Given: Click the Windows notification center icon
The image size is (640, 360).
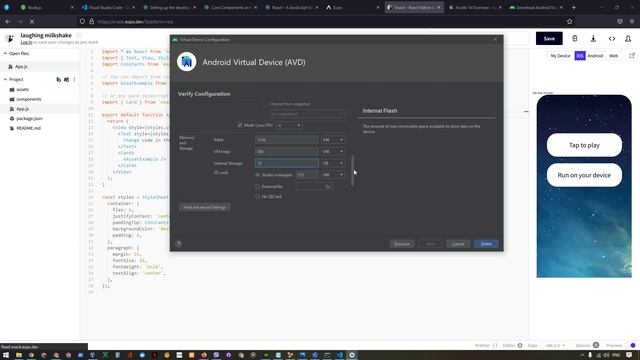Looking at the screenshot, I should tap(629, 355).
